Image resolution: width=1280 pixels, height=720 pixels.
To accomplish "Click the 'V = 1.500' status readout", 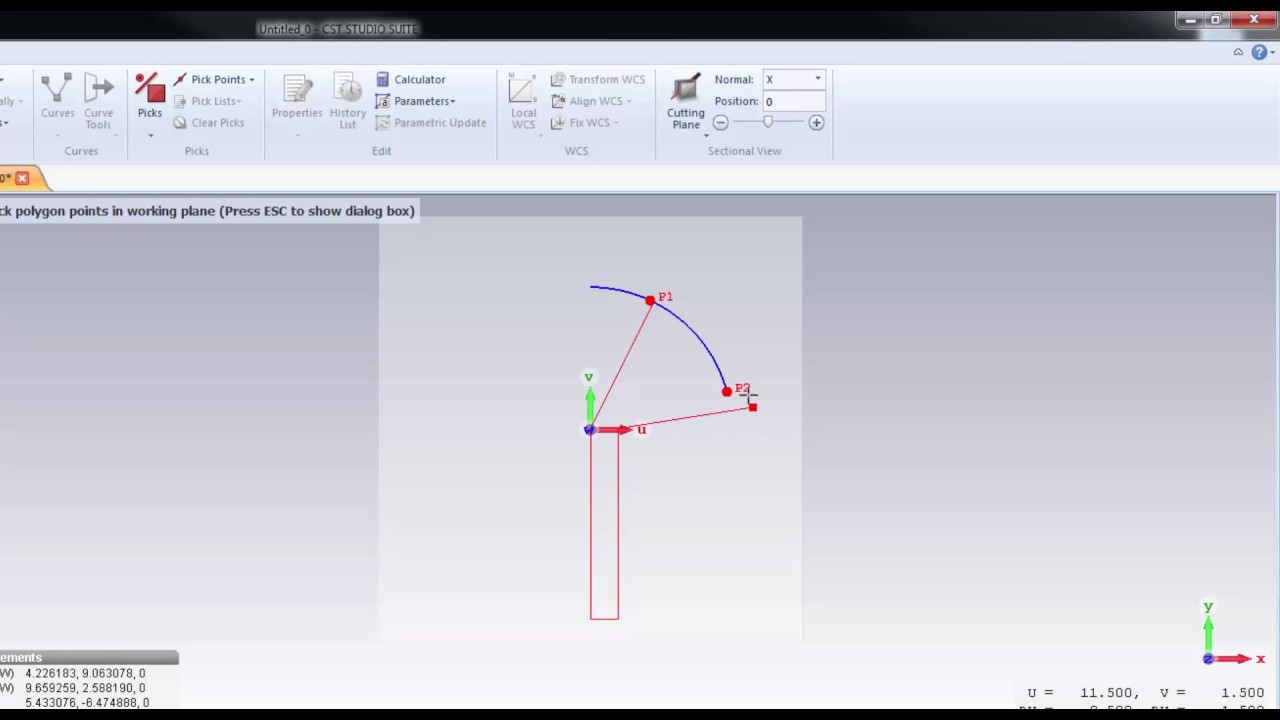I will (x=1212, y=693).
